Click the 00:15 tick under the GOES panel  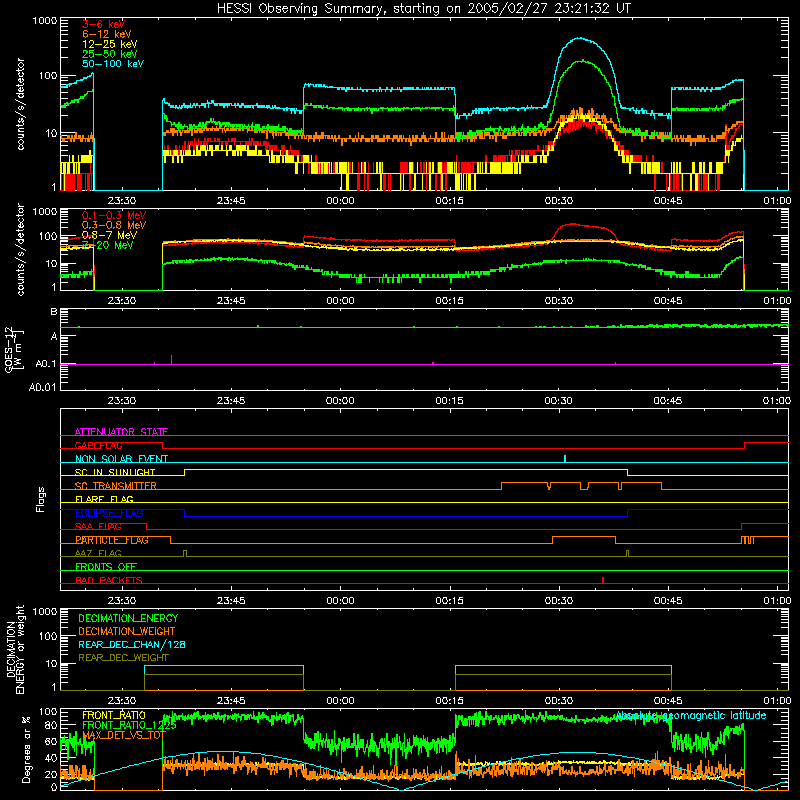pyautogui.click(x=449, y=401)
